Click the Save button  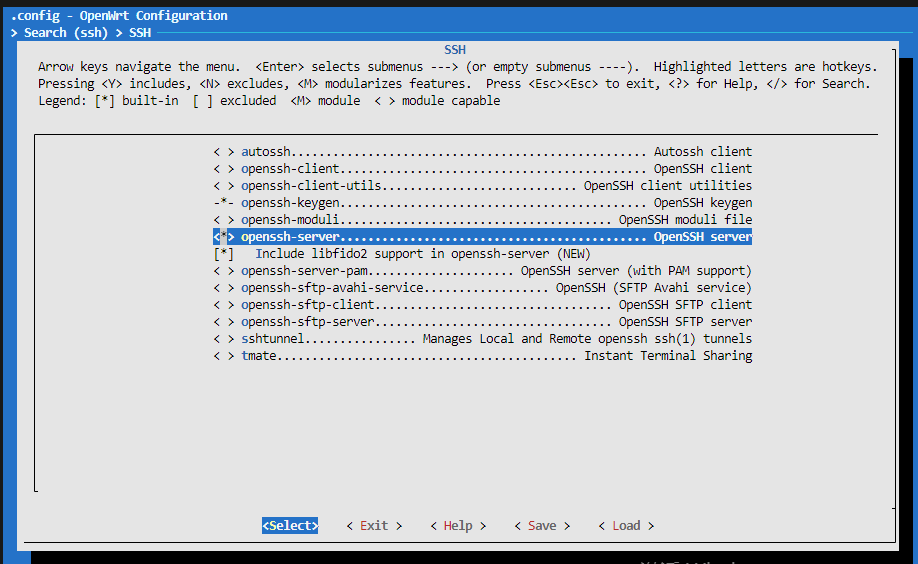[x=542, y=525]
